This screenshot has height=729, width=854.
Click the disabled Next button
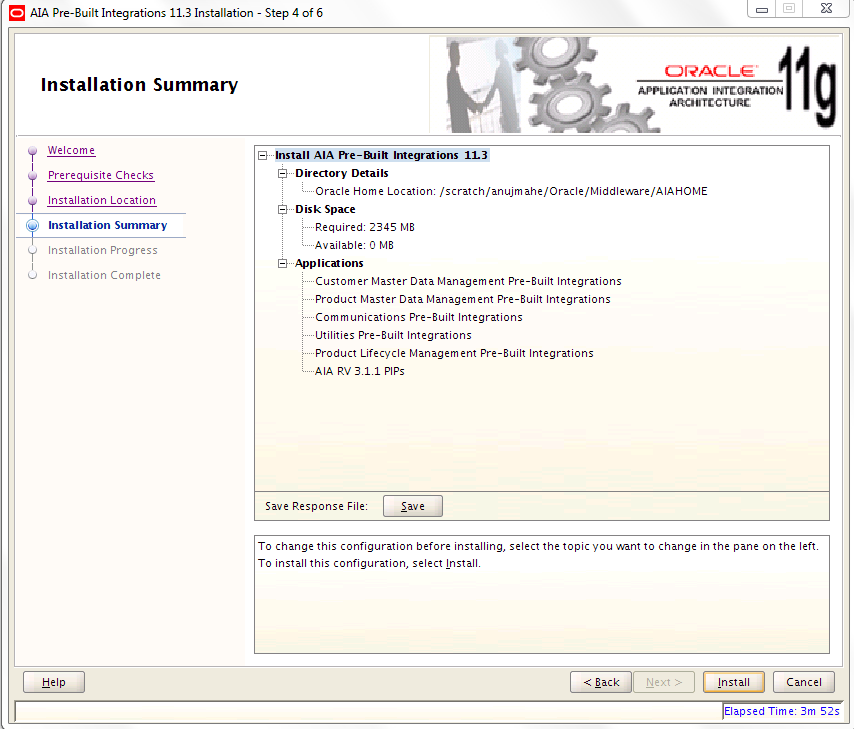(664, 682)
